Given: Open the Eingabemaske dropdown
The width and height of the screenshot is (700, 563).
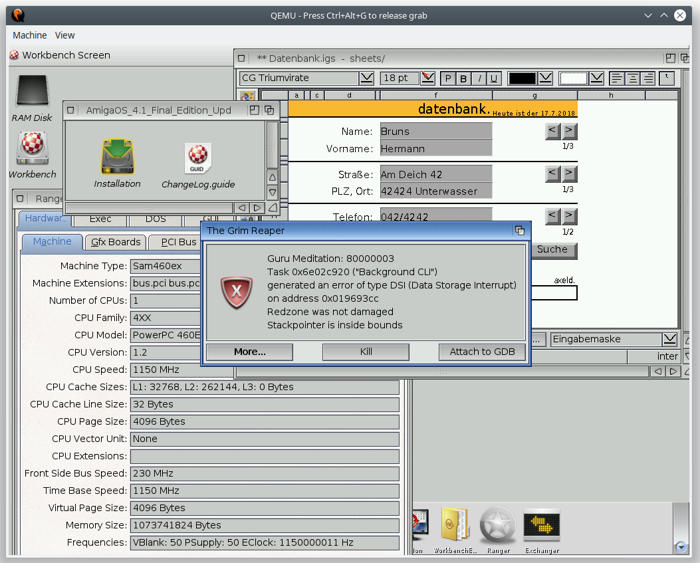Looking at the screenshot, I should point(670,339).
